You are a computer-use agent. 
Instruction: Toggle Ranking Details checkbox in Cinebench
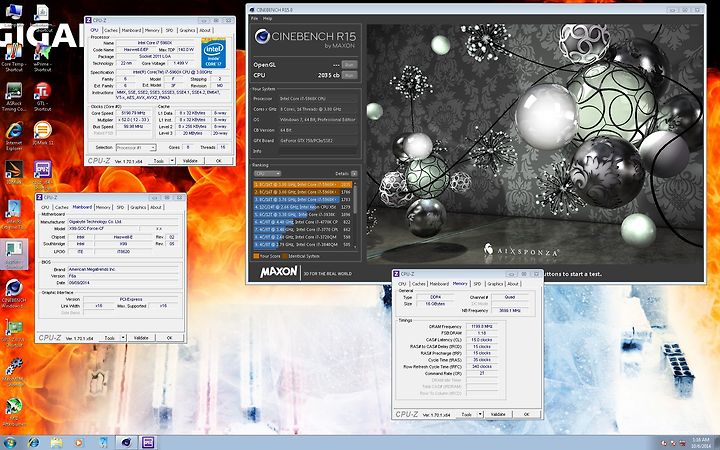coord(354,174)
